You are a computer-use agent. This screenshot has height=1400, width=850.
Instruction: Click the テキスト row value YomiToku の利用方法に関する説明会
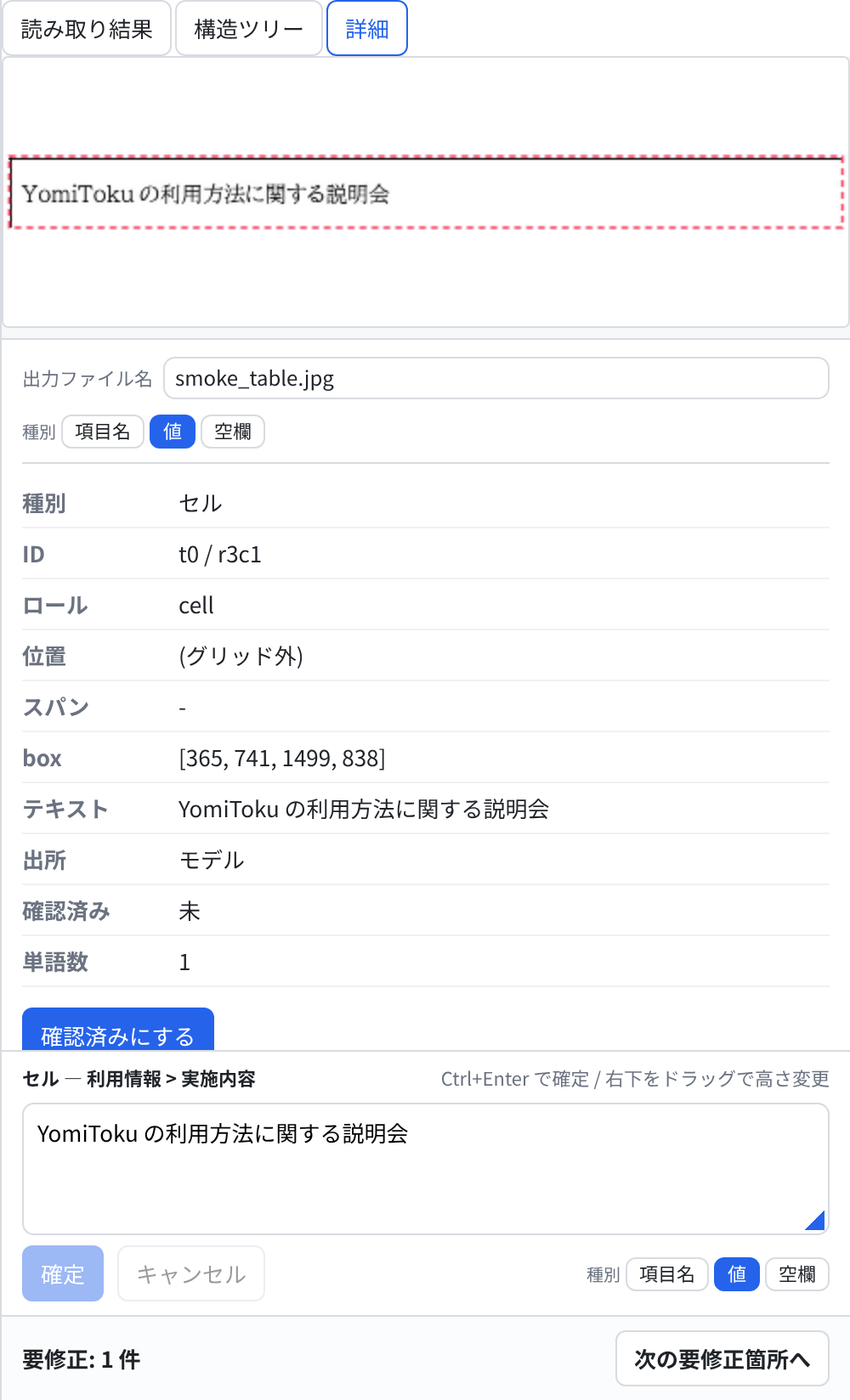(364, 810)
